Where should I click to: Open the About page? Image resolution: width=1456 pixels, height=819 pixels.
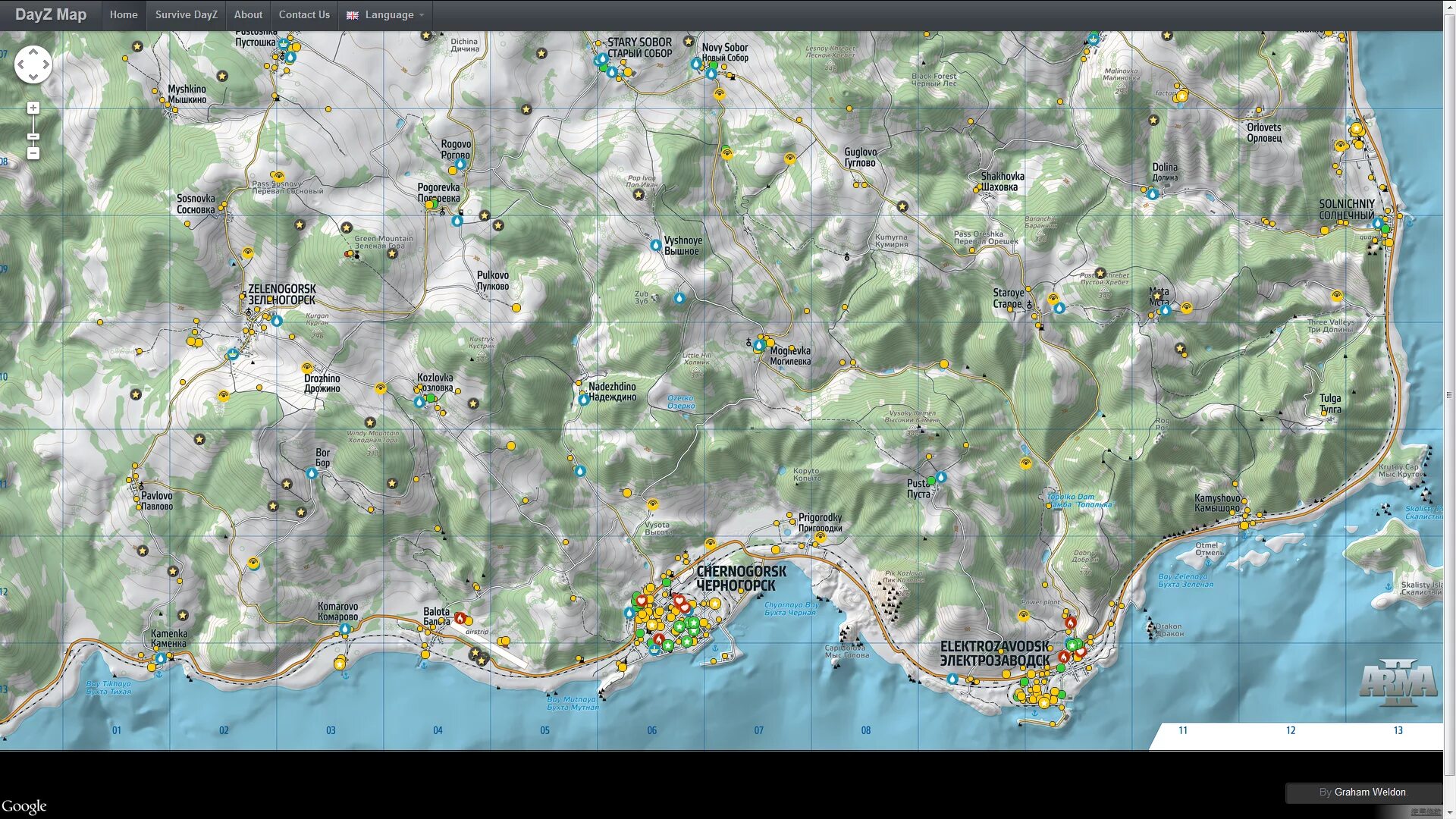248,14
